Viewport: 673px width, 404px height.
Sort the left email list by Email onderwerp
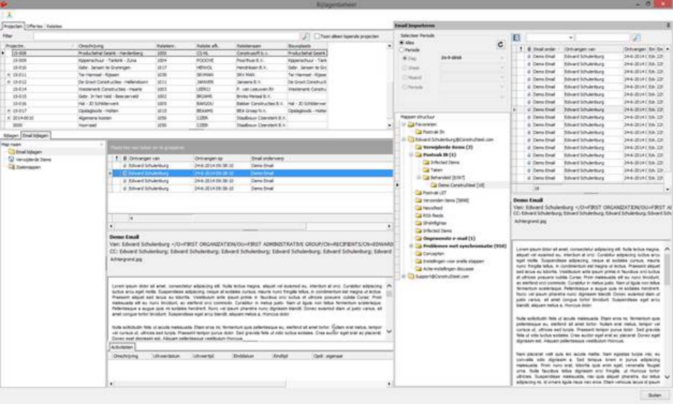pos(321,158)
